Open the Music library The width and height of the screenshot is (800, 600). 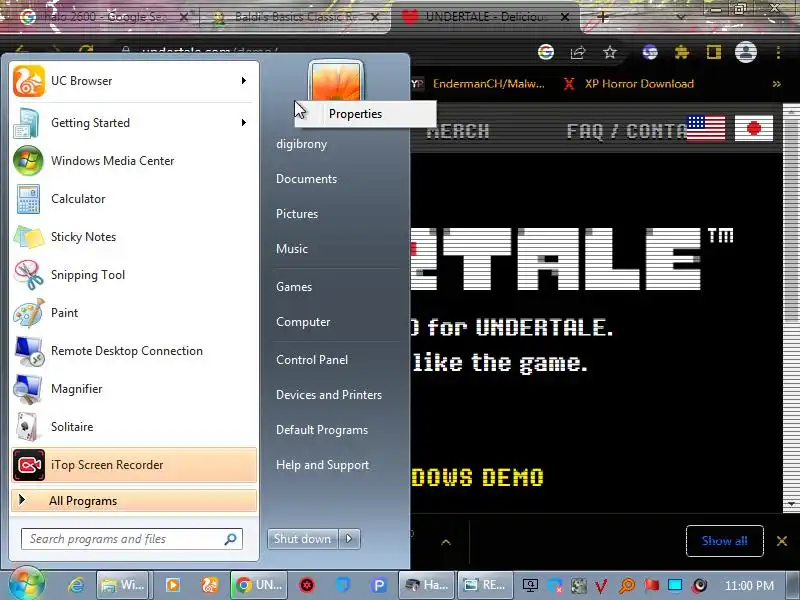coord(292,249)
